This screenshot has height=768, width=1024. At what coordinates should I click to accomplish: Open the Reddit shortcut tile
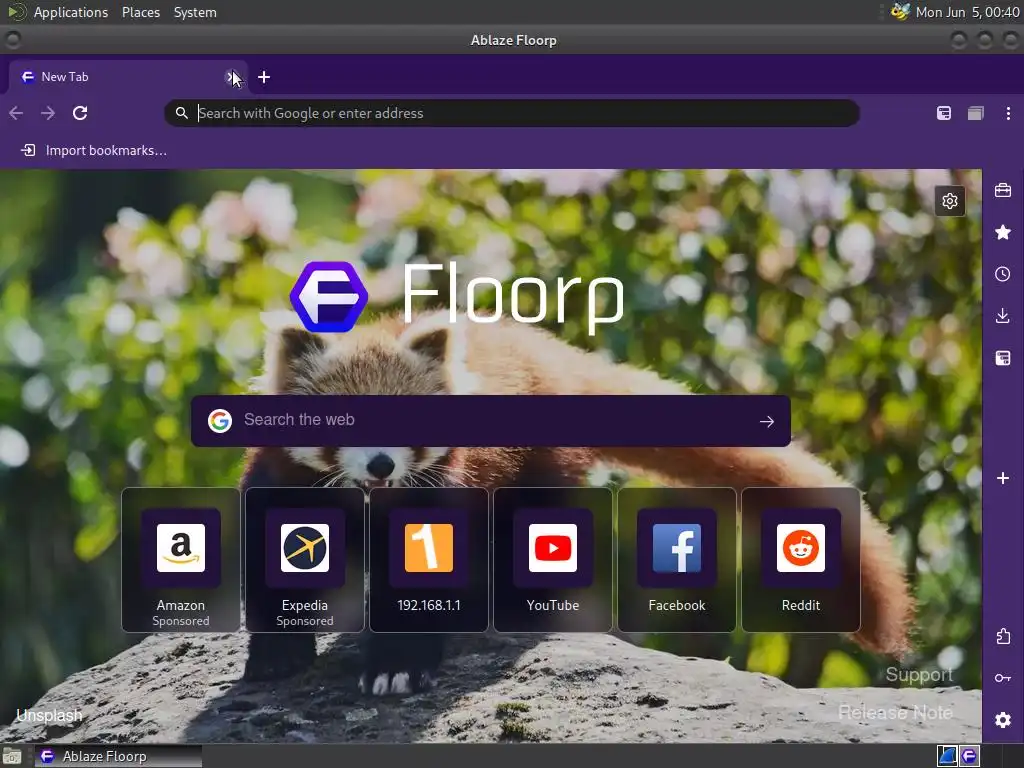click(801, 560)
